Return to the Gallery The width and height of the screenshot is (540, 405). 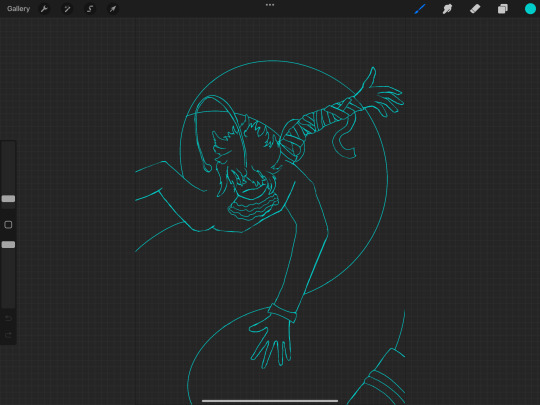[18, 9]
